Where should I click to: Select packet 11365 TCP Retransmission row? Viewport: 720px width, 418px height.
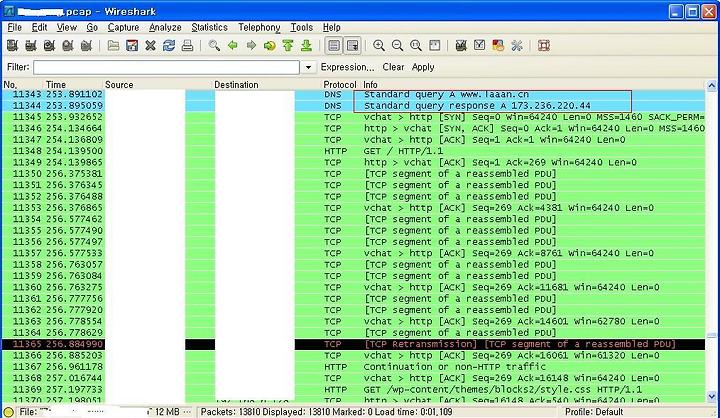(x=354, y=344)
